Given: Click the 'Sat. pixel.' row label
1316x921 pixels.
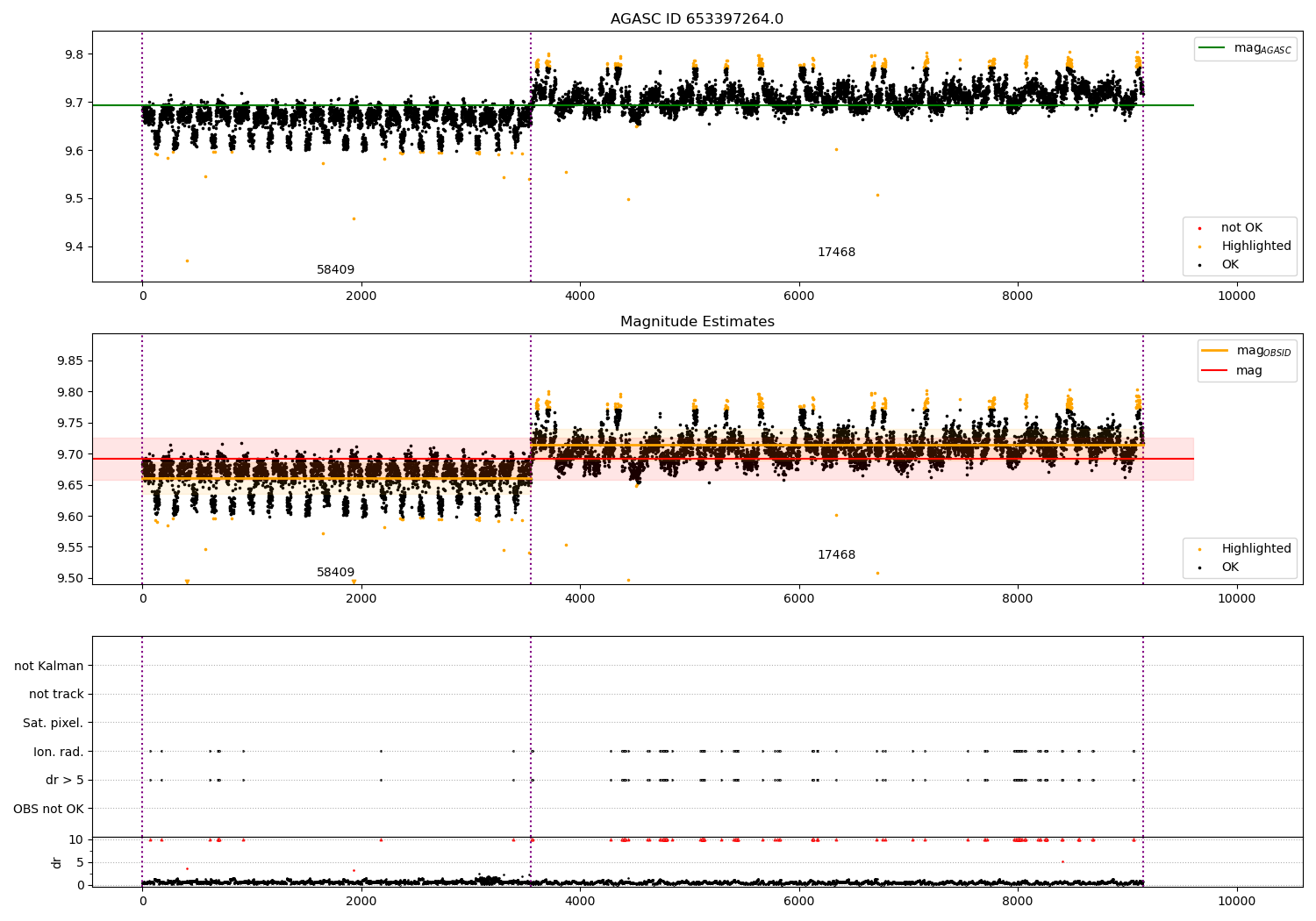Looking at the screenshot, I should (54, 724).
